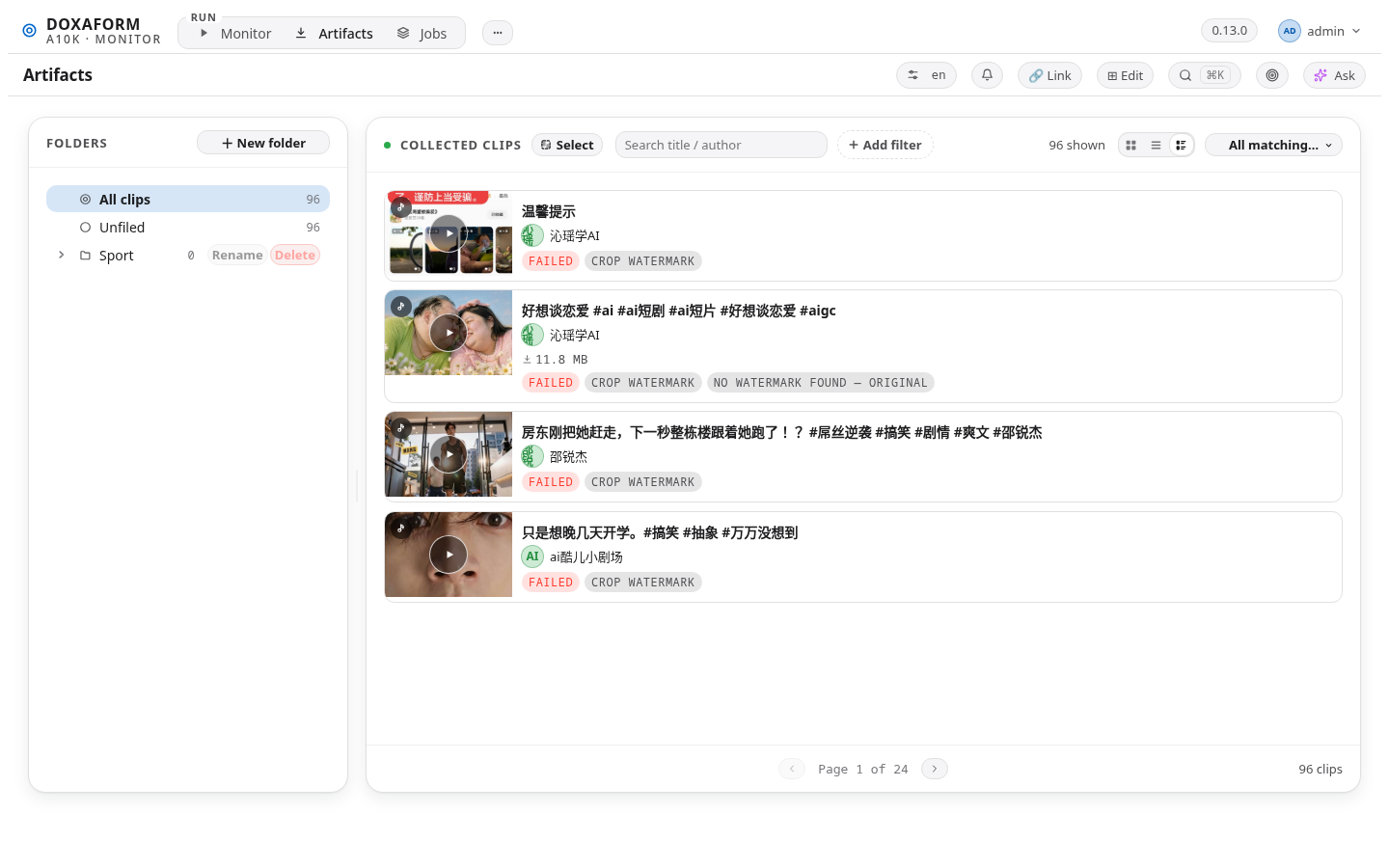Expand the Sport folder

tap(62, 256)
